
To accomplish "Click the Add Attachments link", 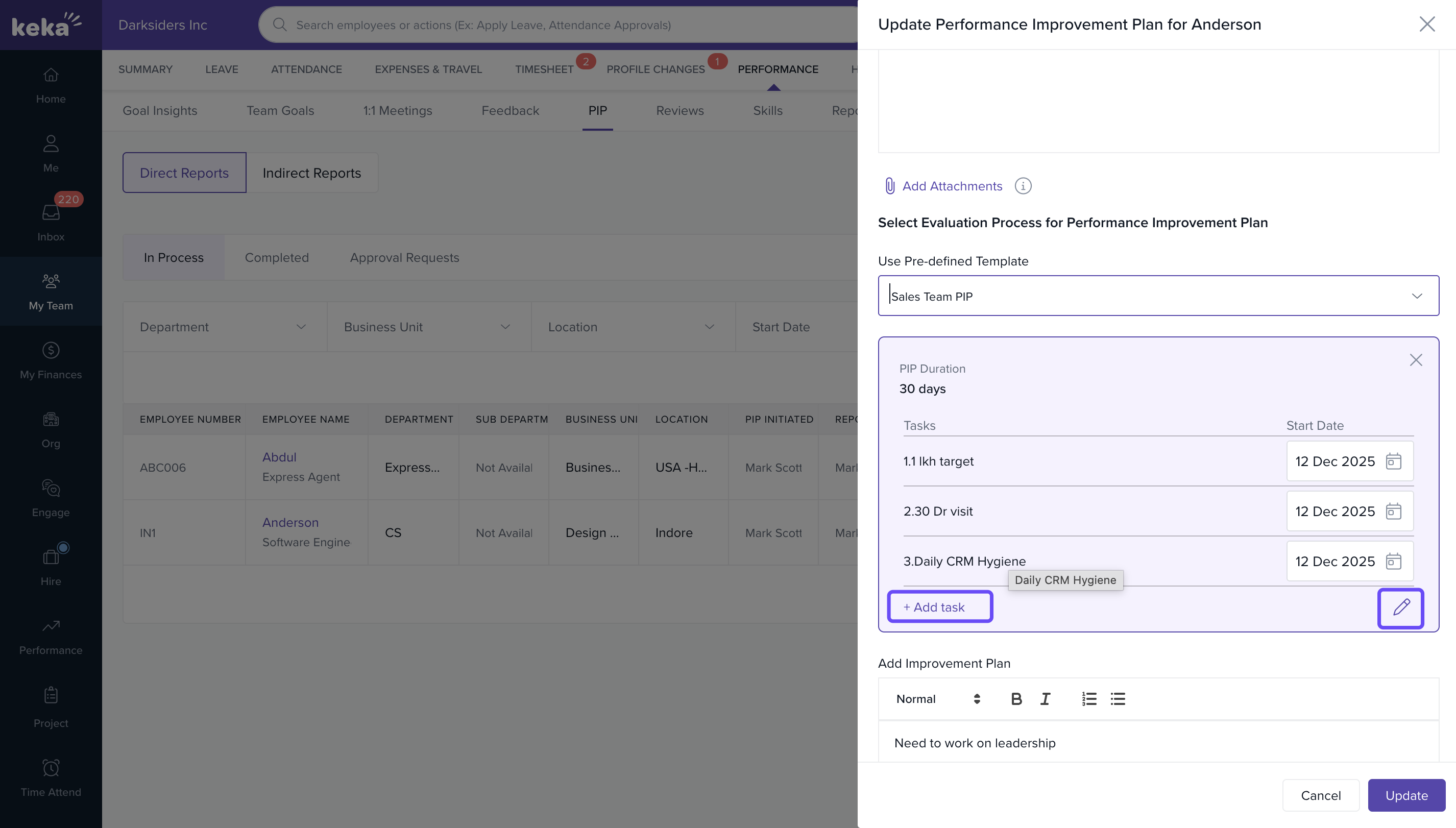I will (x=952, y=186).
